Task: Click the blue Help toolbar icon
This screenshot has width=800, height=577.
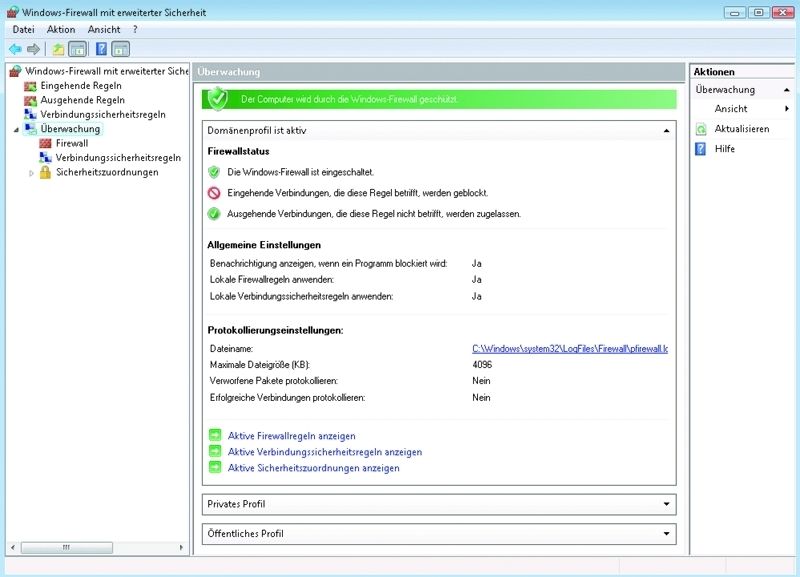Action: (x=102, y=49)
